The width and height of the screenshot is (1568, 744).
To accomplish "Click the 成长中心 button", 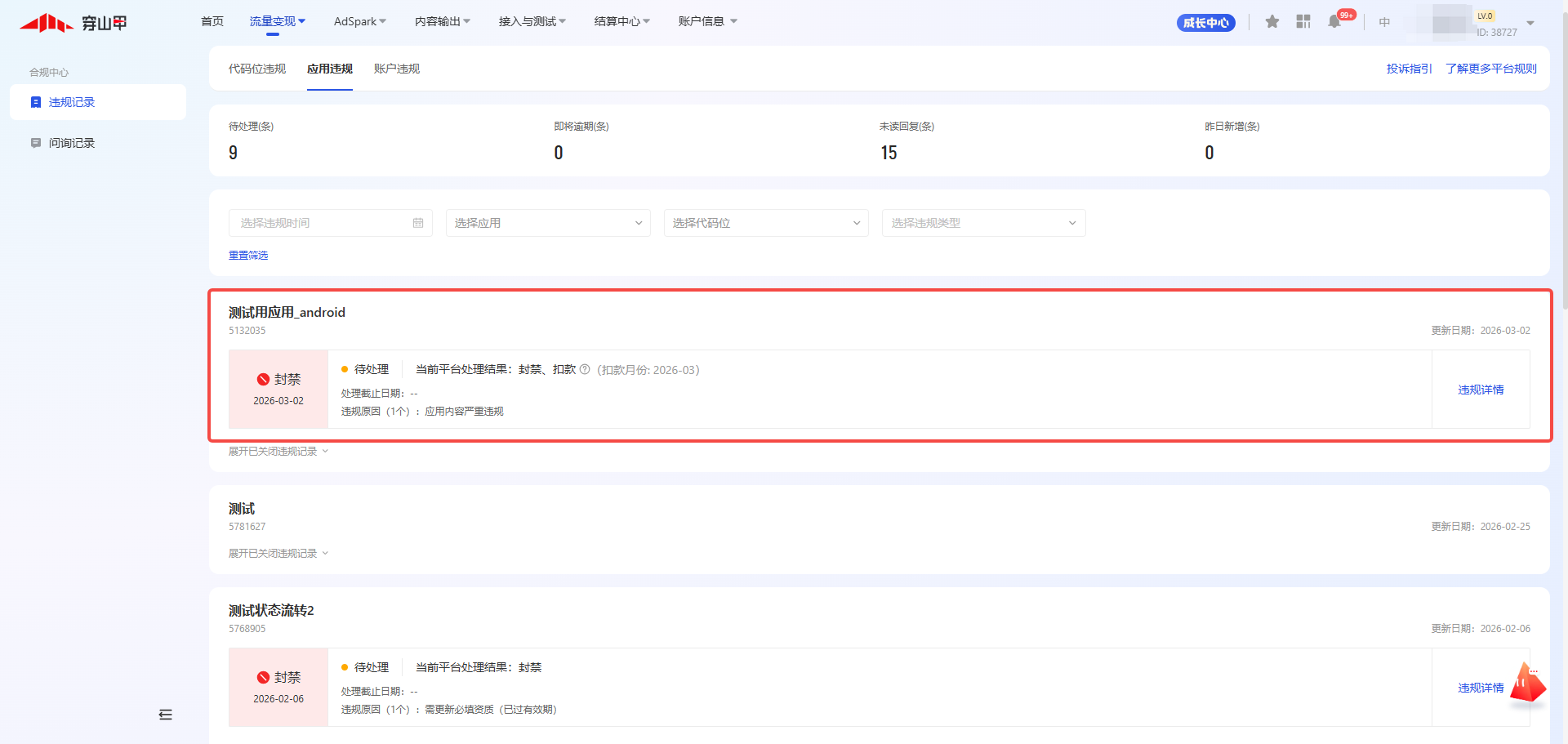I will pyautogui.click(x=1205, y=23).
